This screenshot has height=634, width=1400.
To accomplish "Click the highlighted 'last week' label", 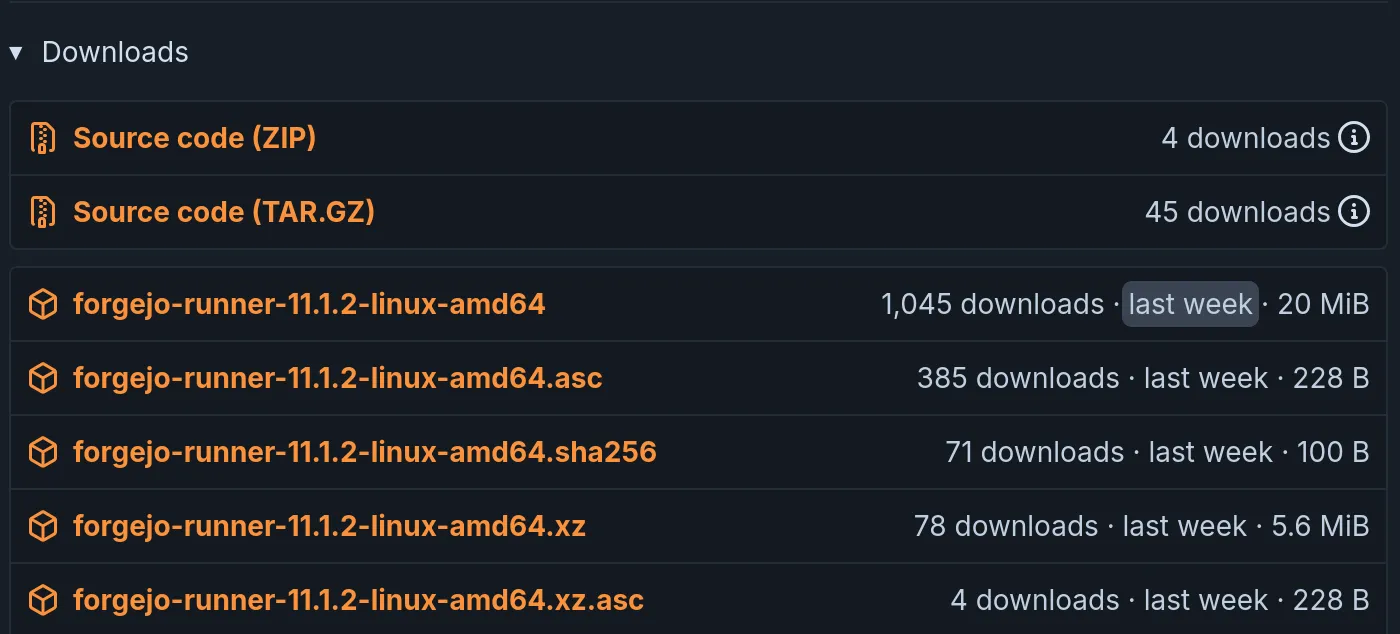I will pos(1189,304).
